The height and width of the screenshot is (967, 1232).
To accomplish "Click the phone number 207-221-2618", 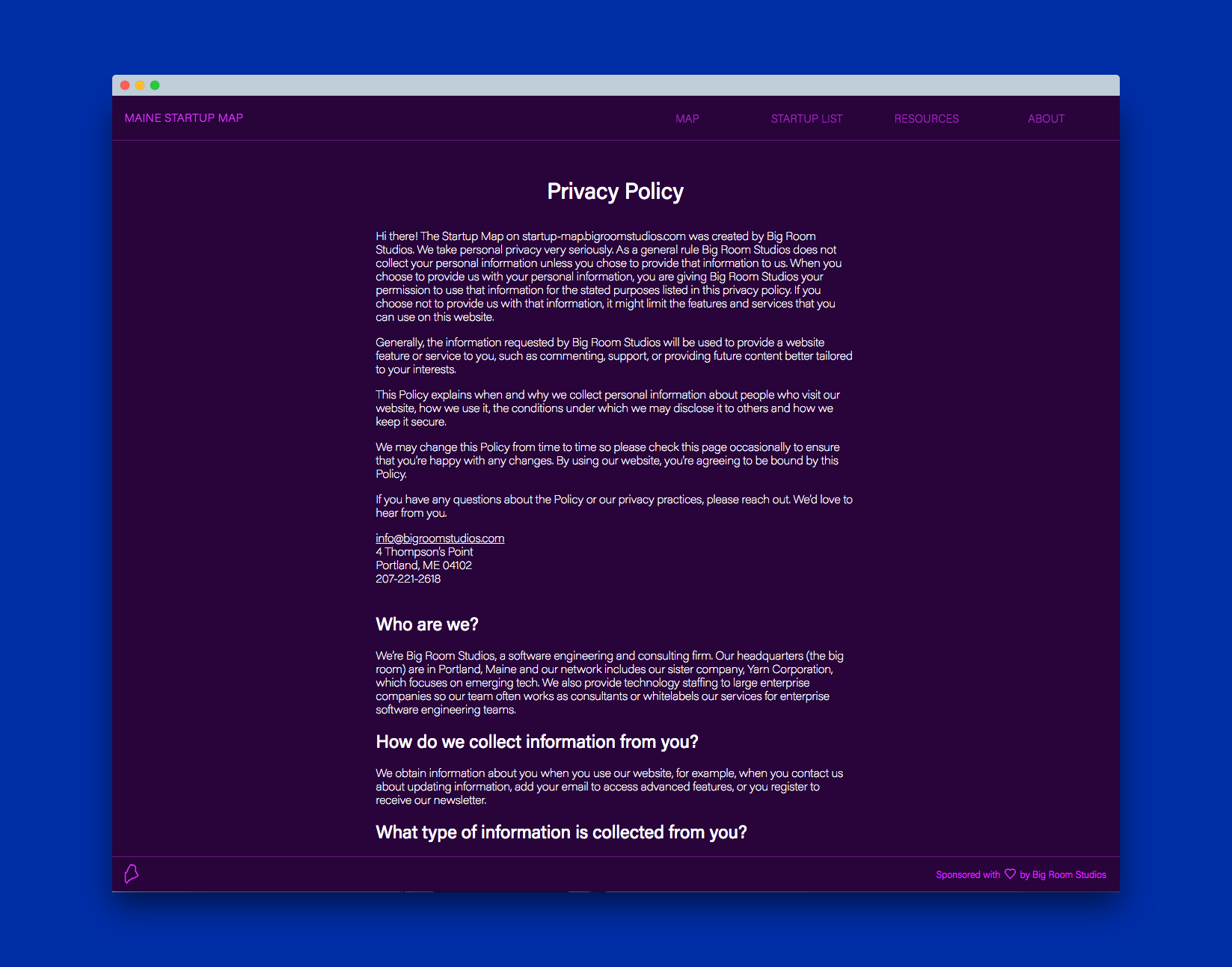I will click(x=408, y=579).
